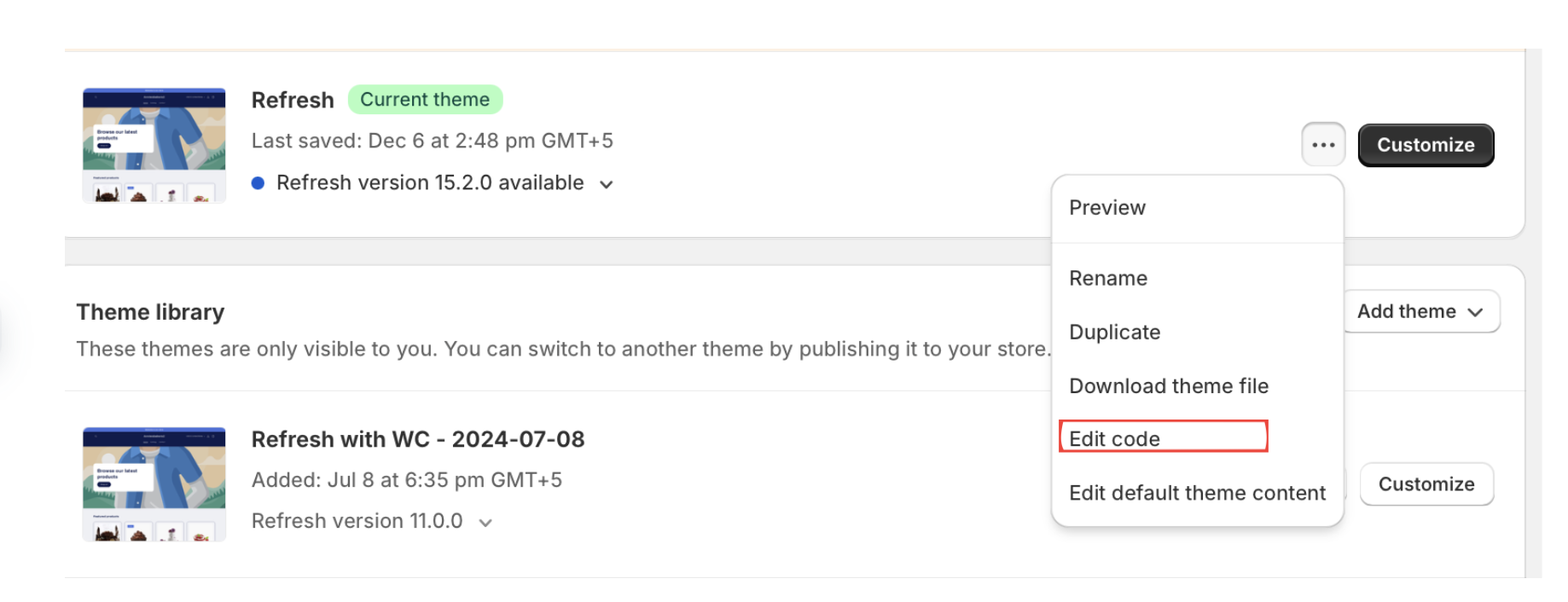Click the Refresh version 15.2.0 available text
Viewport: 1568px width, 602px height.
(430, 183)
